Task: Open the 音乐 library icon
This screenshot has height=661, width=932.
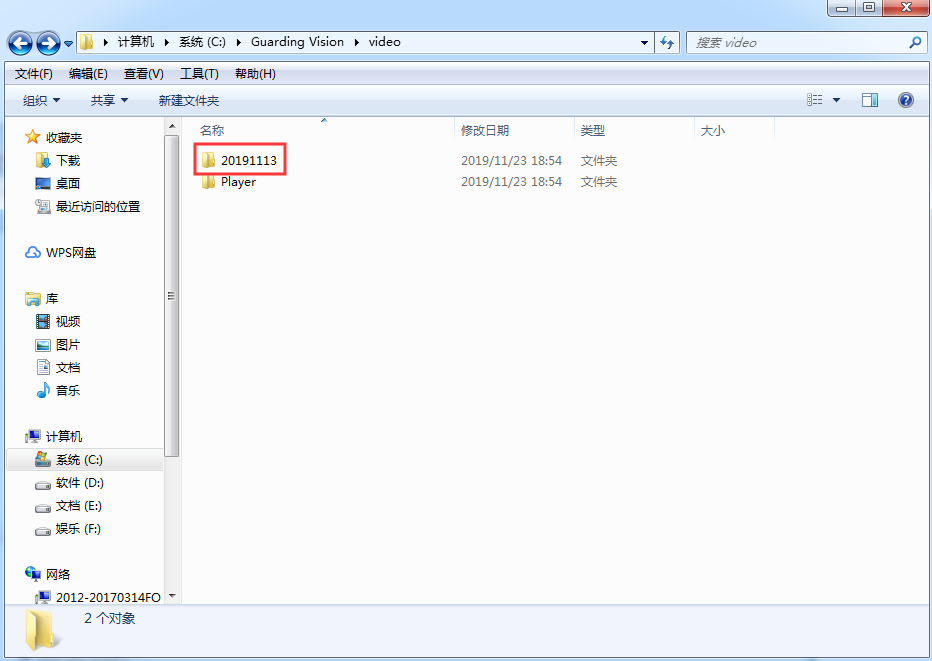Action: pyautogui.click(x=43, y=391)
